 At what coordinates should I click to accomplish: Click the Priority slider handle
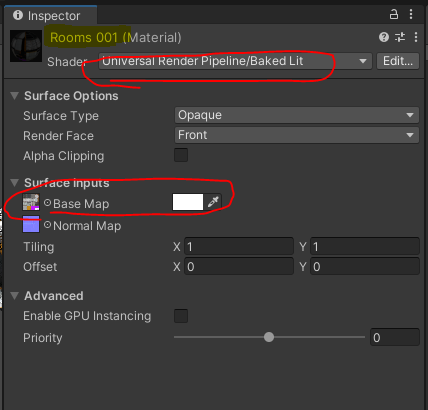point(269,337)
